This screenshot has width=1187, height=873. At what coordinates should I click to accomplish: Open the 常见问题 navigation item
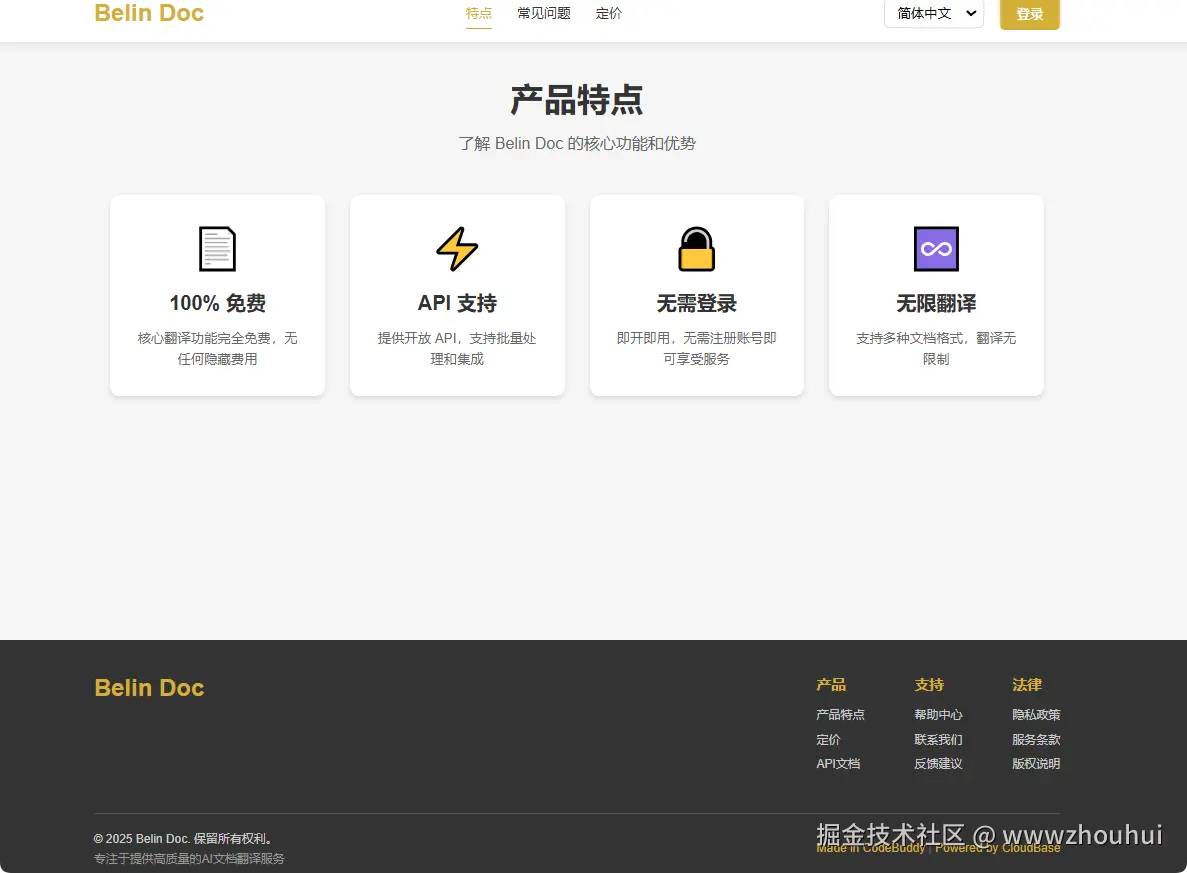point(544,14)
